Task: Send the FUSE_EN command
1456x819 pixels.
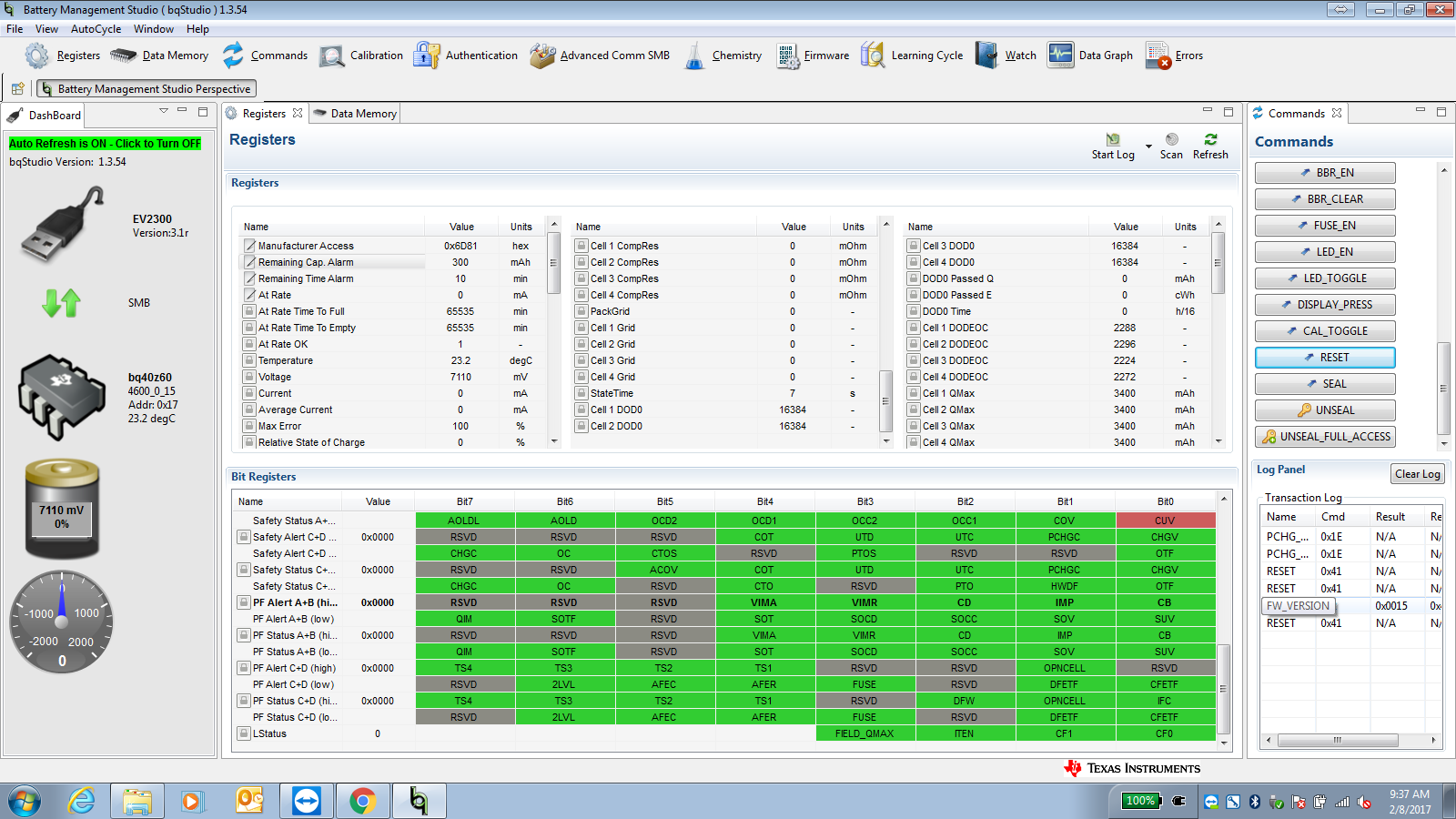Action: pos(1325,226)
